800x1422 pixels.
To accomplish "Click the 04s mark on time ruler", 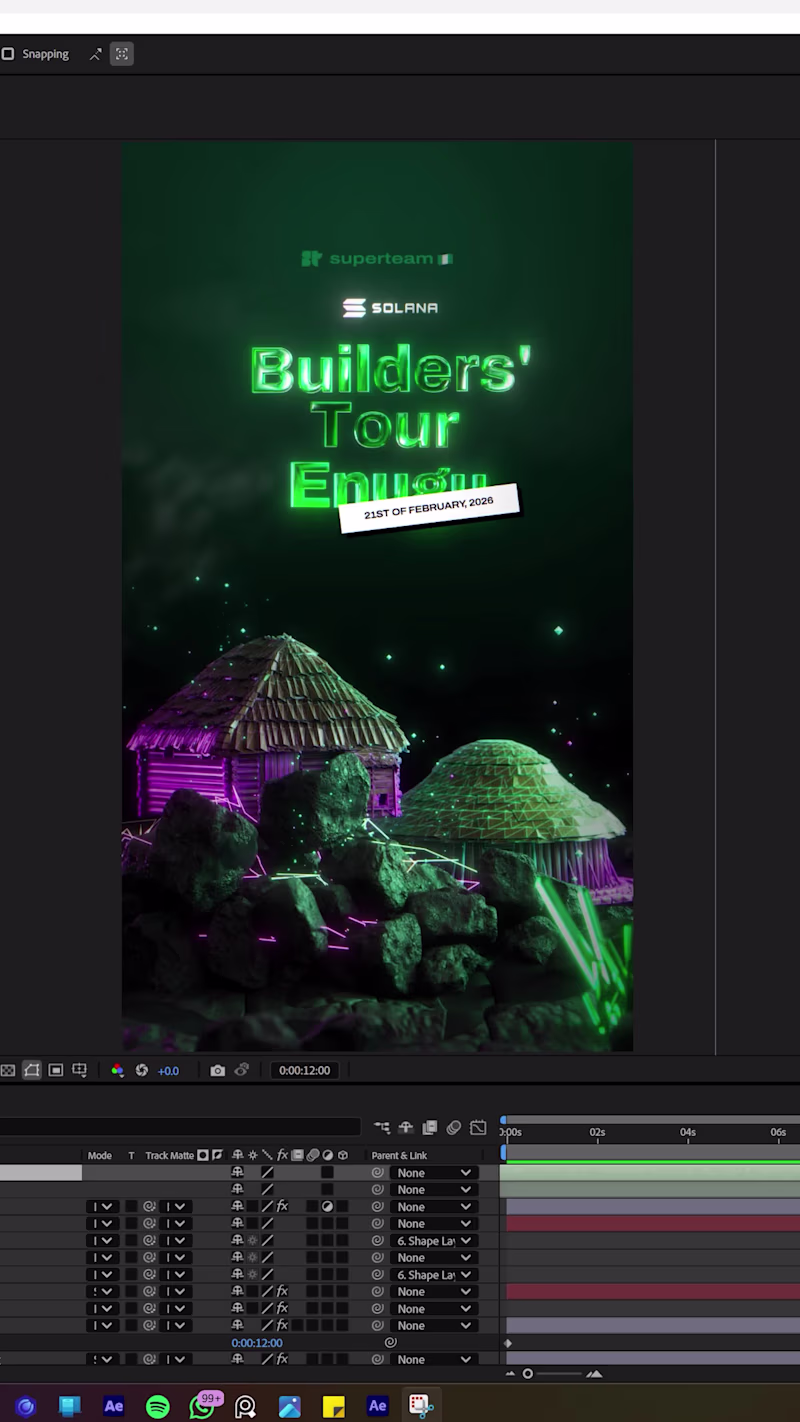I will pos(688,1133).
